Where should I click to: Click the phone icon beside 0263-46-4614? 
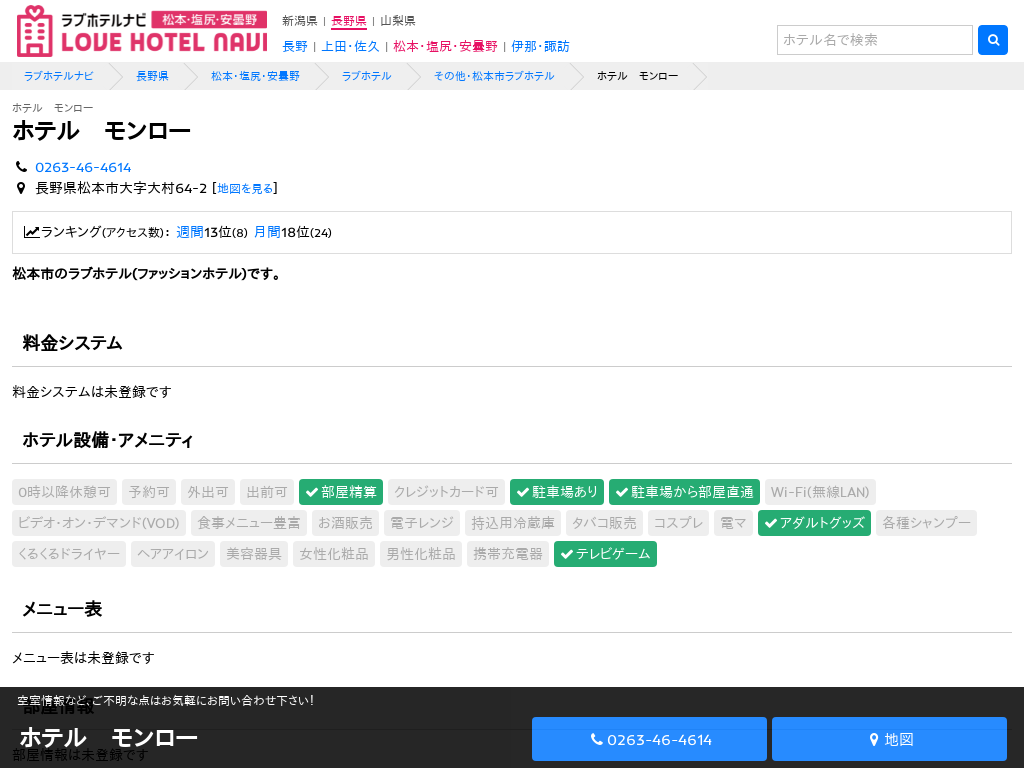click(x=22, y=167)
